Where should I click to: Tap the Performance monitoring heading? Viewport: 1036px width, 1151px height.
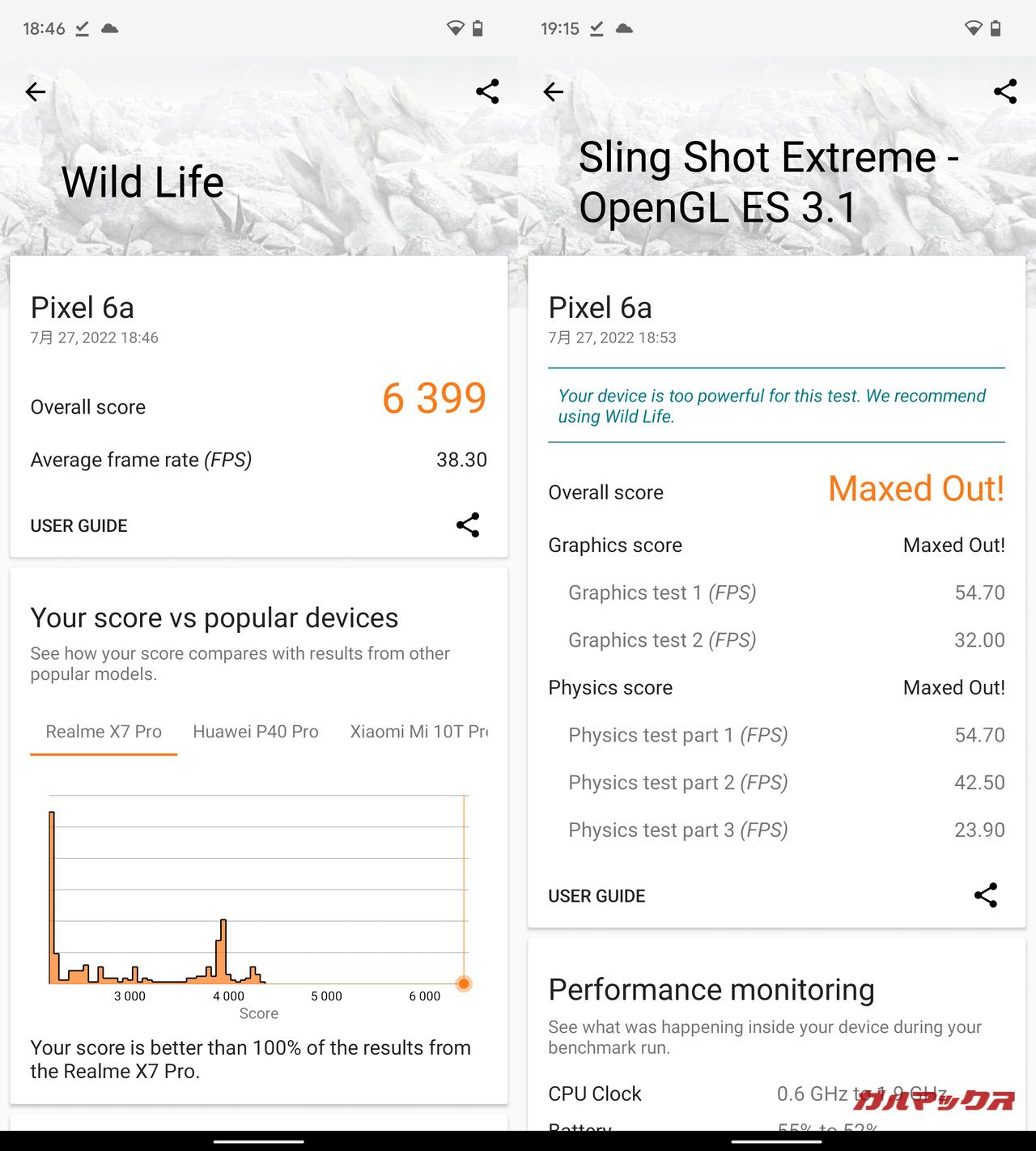(x=711, y=990)
